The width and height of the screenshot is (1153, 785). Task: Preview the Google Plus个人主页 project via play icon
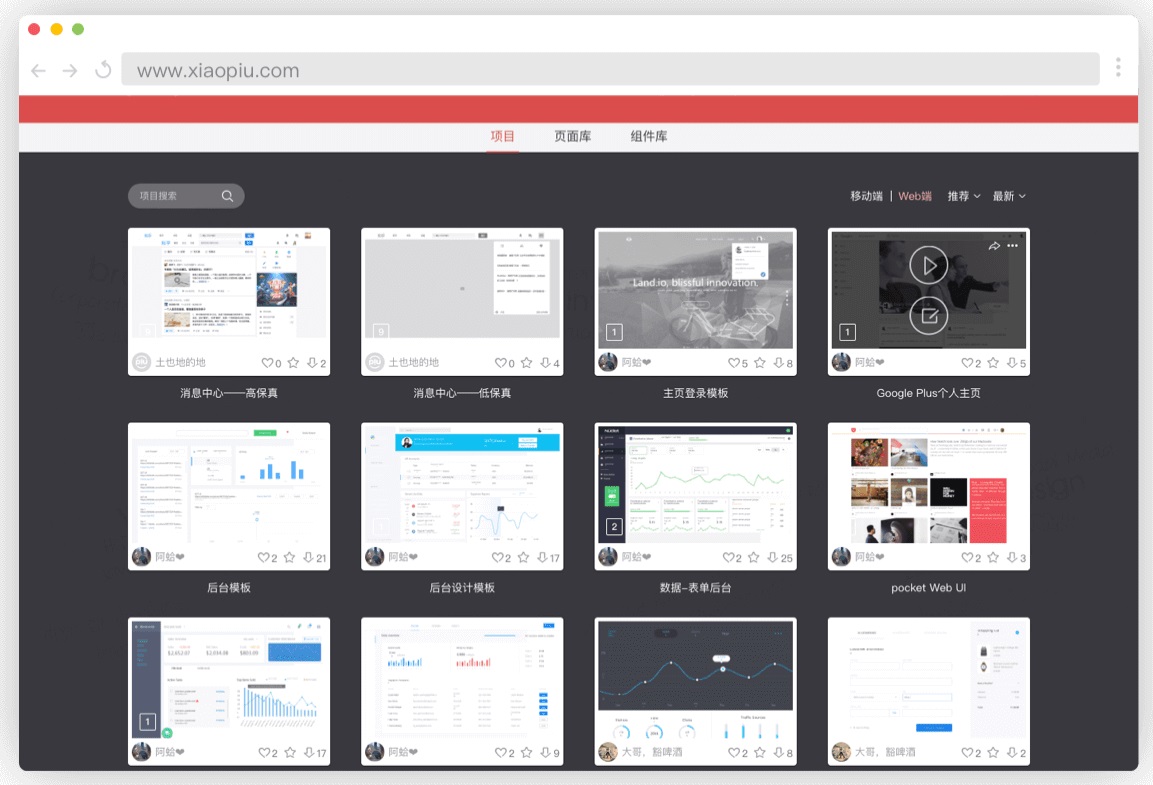coord(928,264)
